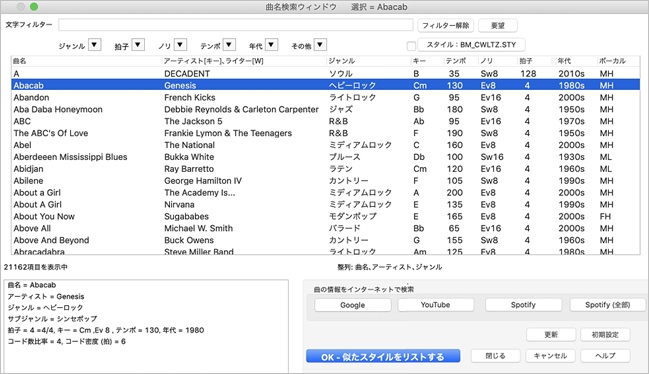Click in the 文字フィルター text field

(x=236, y=25)
